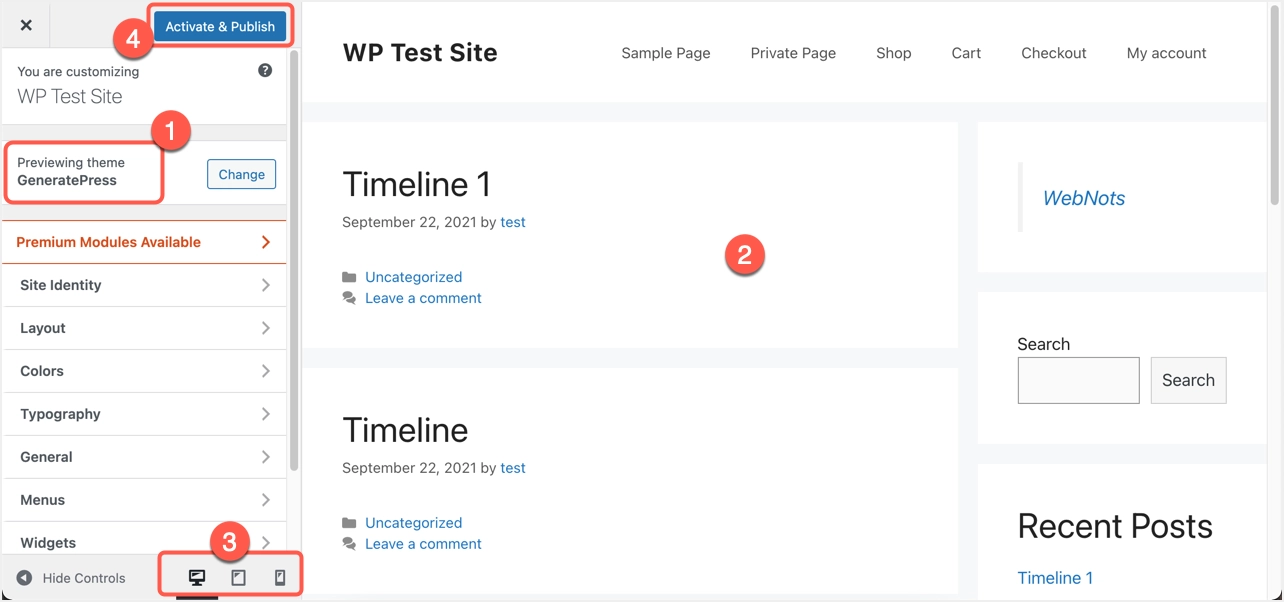Click the Change theme button
This screenshot has width=1284, height=602.
click(241, 174)
